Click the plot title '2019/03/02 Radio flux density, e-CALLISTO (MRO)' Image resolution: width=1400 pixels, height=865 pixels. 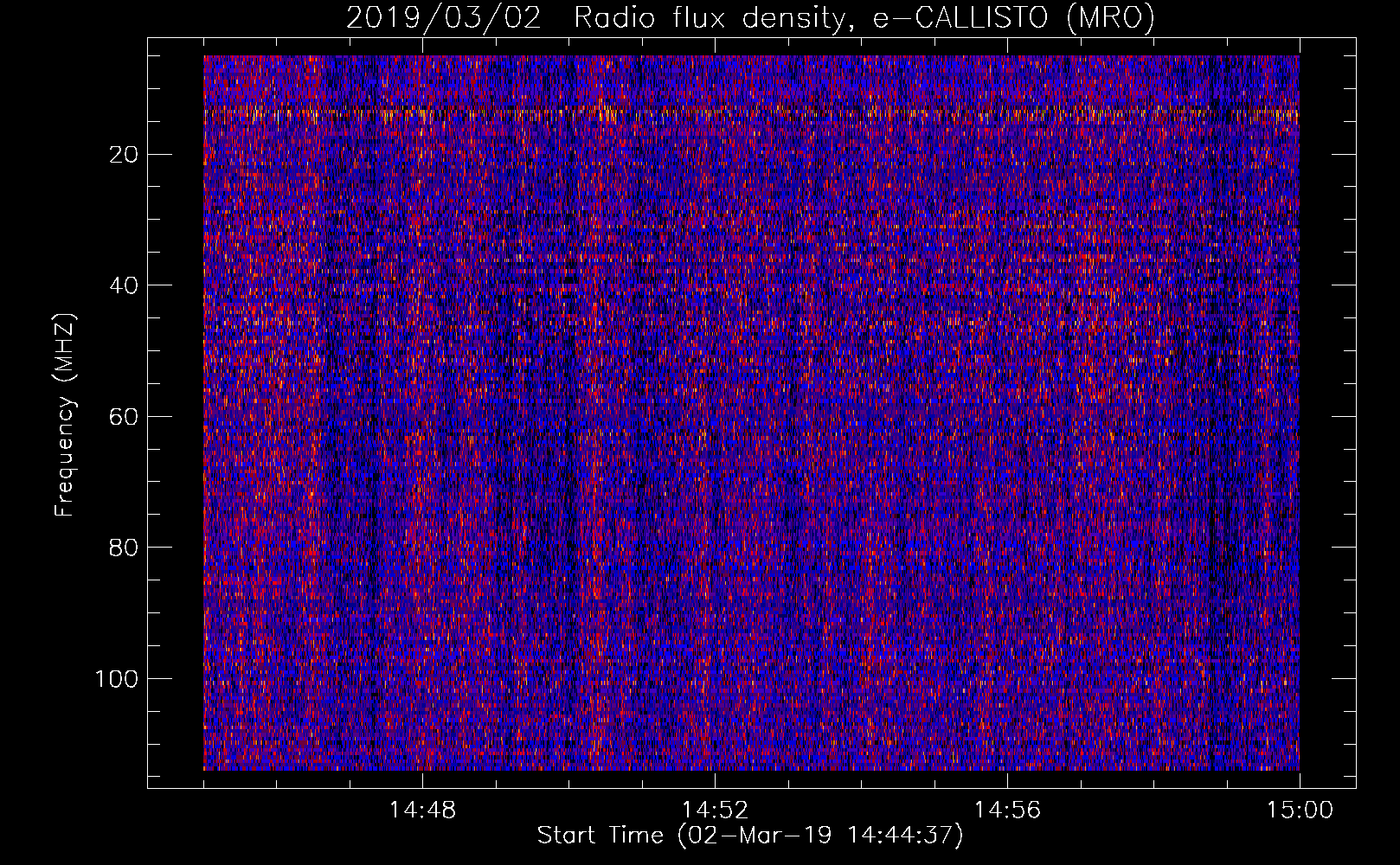[750, 17]
